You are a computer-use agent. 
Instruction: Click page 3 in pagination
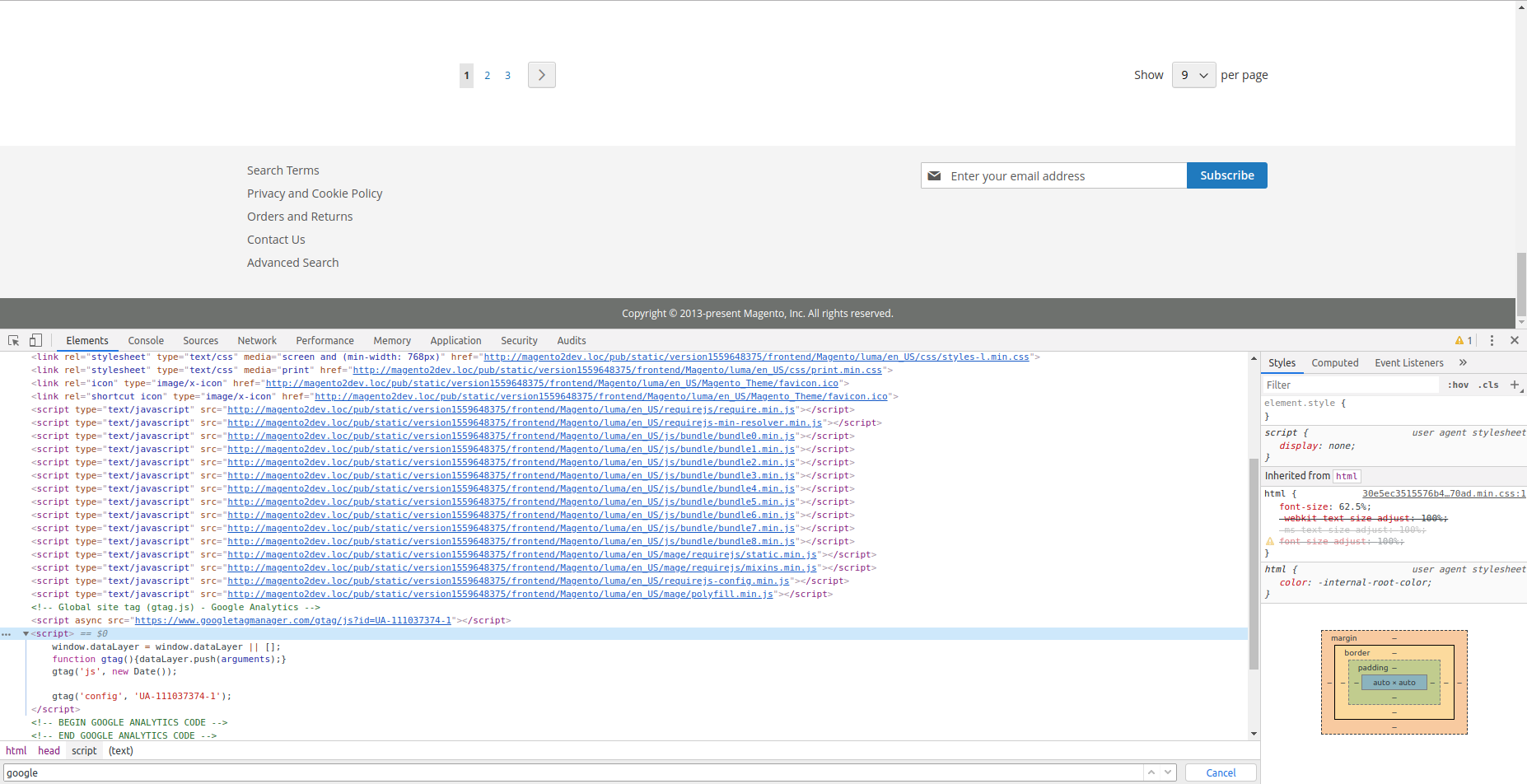(x=507, y=75)
